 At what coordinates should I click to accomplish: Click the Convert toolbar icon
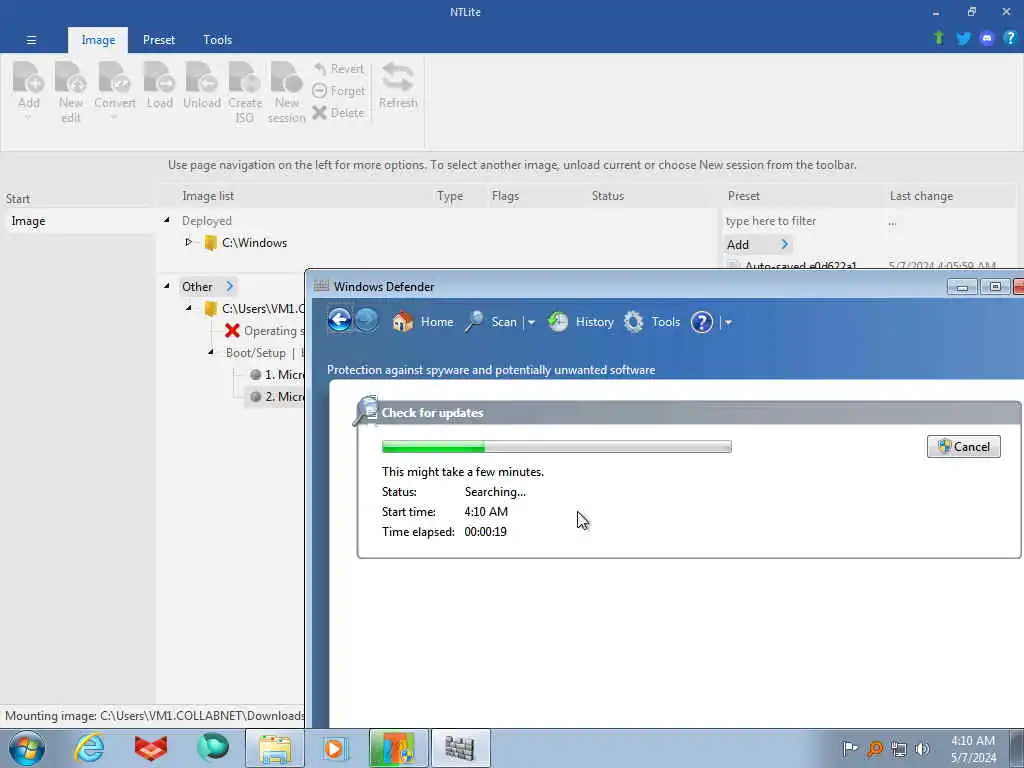point(115,90)
